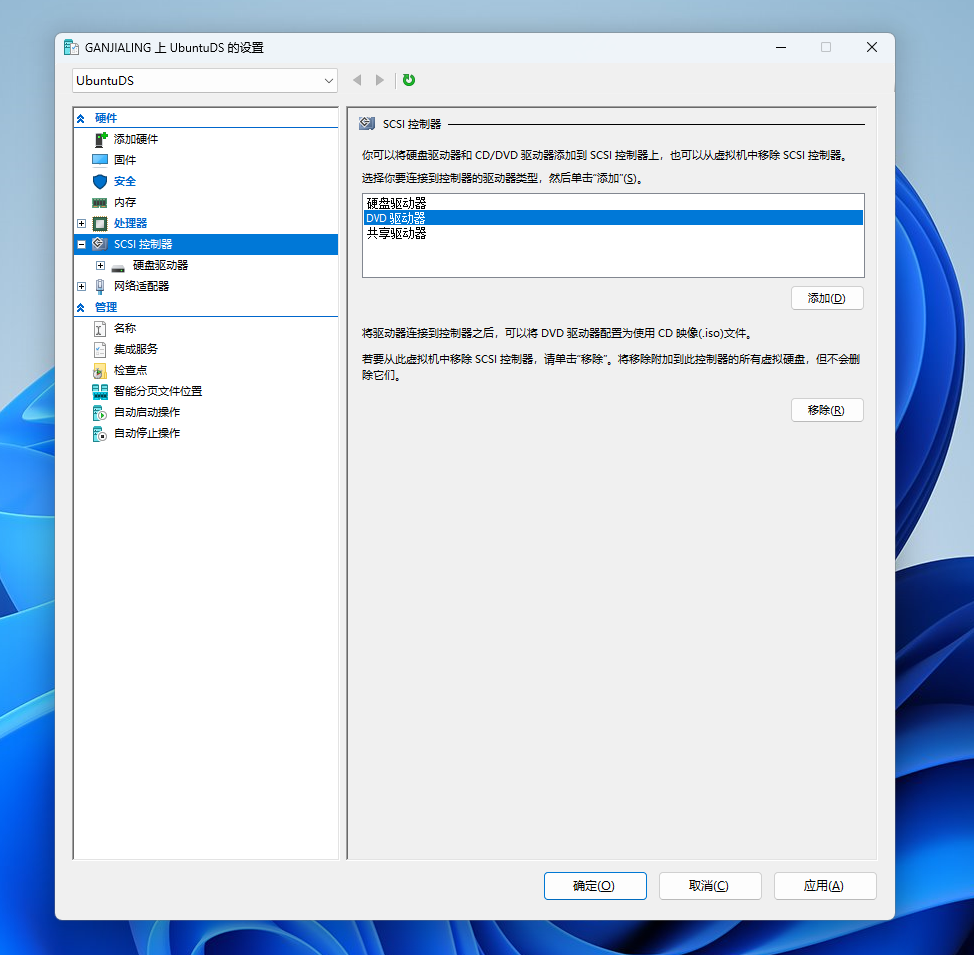This screenshot has height=955, width=974.
Task: Open 名称 management entry
Action: click(125, 329)
